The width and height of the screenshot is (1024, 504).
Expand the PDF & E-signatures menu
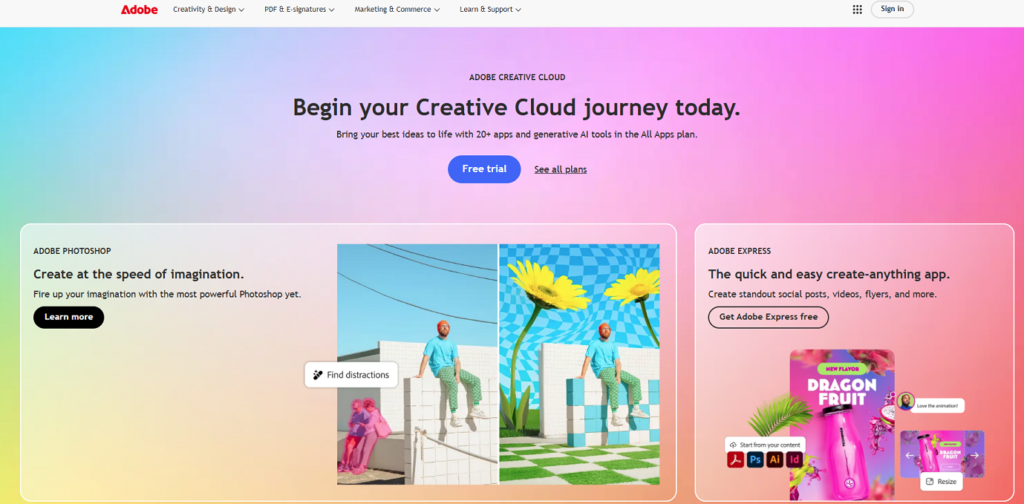pos(300,10)
